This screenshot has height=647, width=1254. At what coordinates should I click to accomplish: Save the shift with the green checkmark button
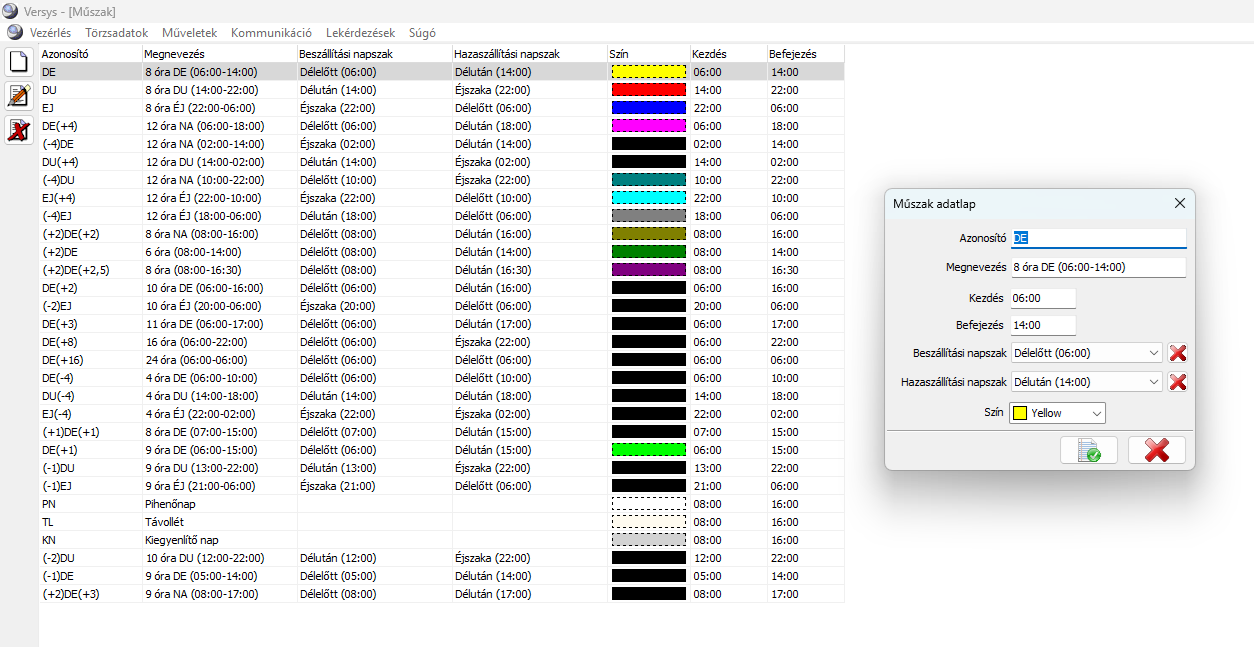tap(1089, 450)
